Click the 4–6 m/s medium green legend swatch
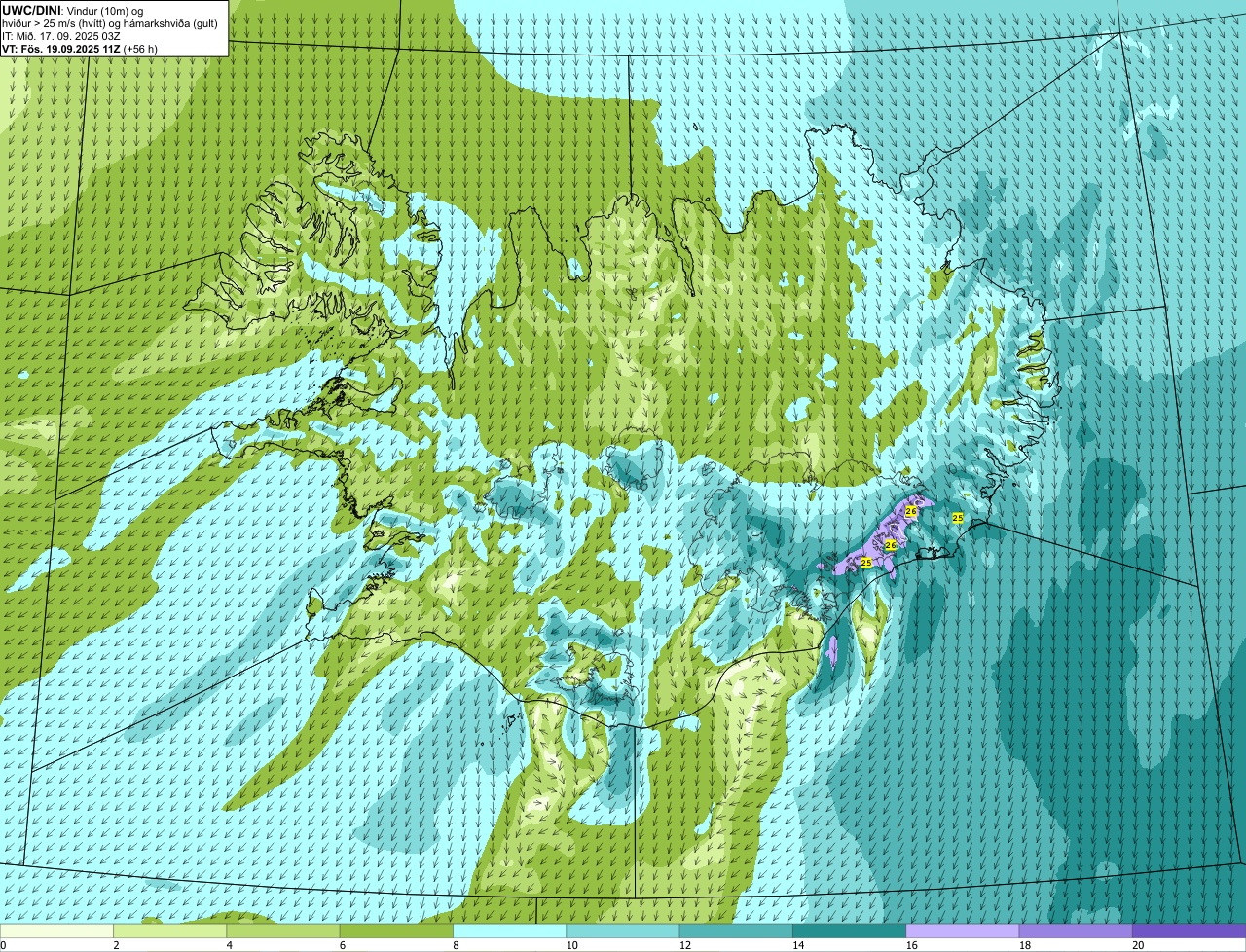 [284, 931]
